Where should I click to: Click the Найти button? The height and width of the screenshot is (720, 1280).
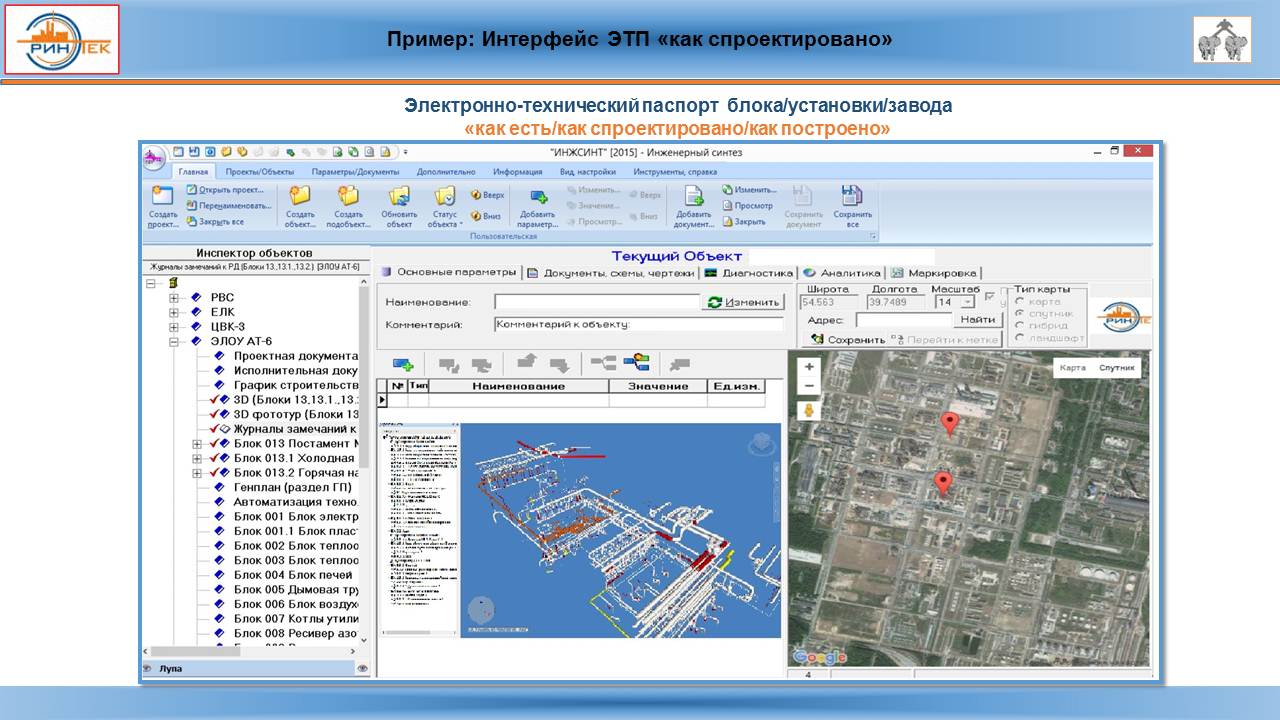coord(977,320)
